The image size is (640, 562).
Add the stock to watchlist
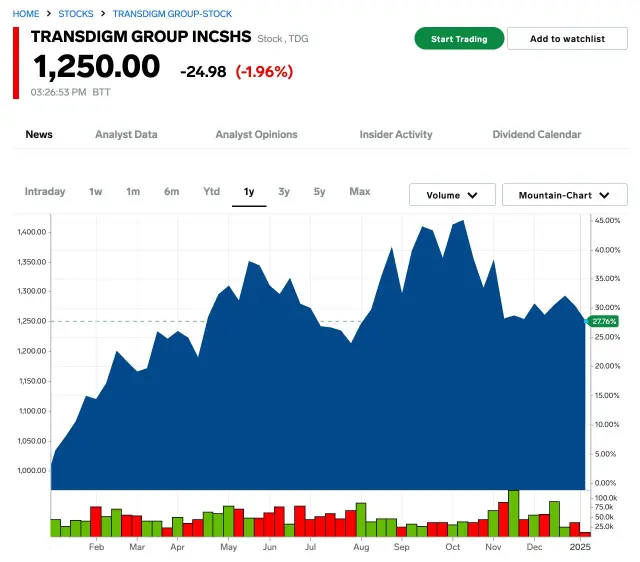(x=567, y=39)
